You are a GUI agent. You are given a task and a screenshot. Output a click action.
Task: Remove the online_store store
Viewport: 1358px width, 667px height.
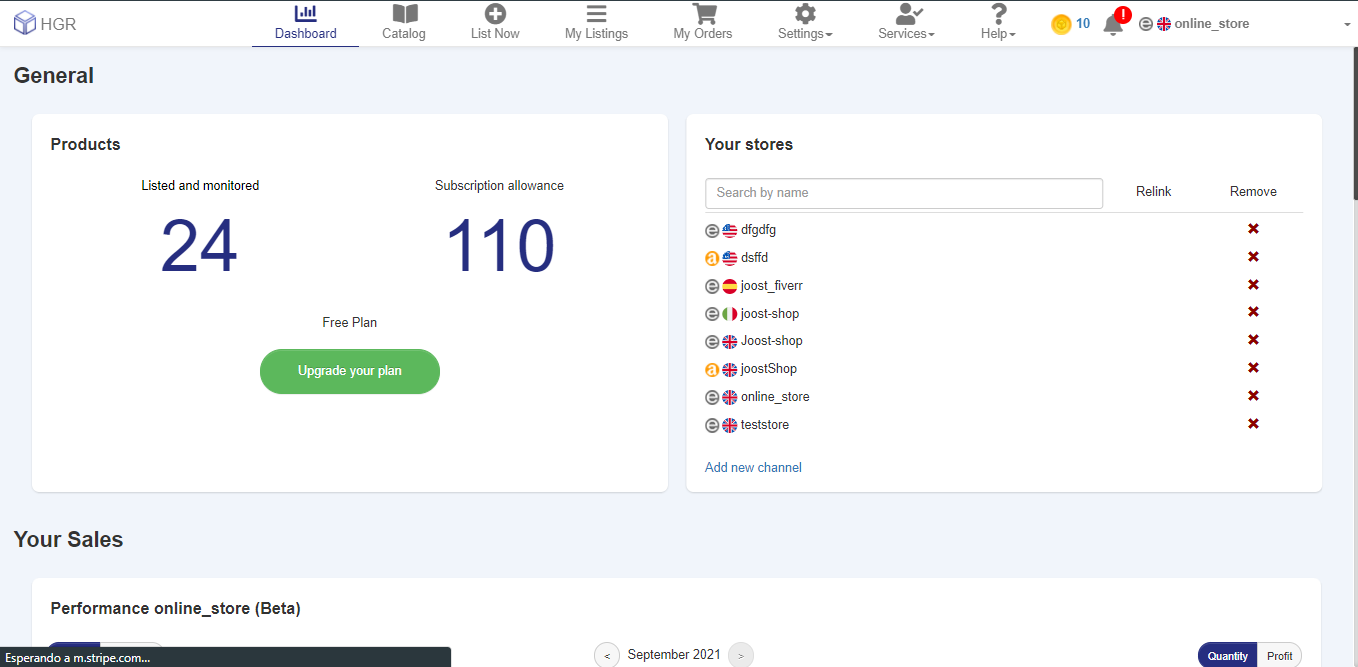1253,396
